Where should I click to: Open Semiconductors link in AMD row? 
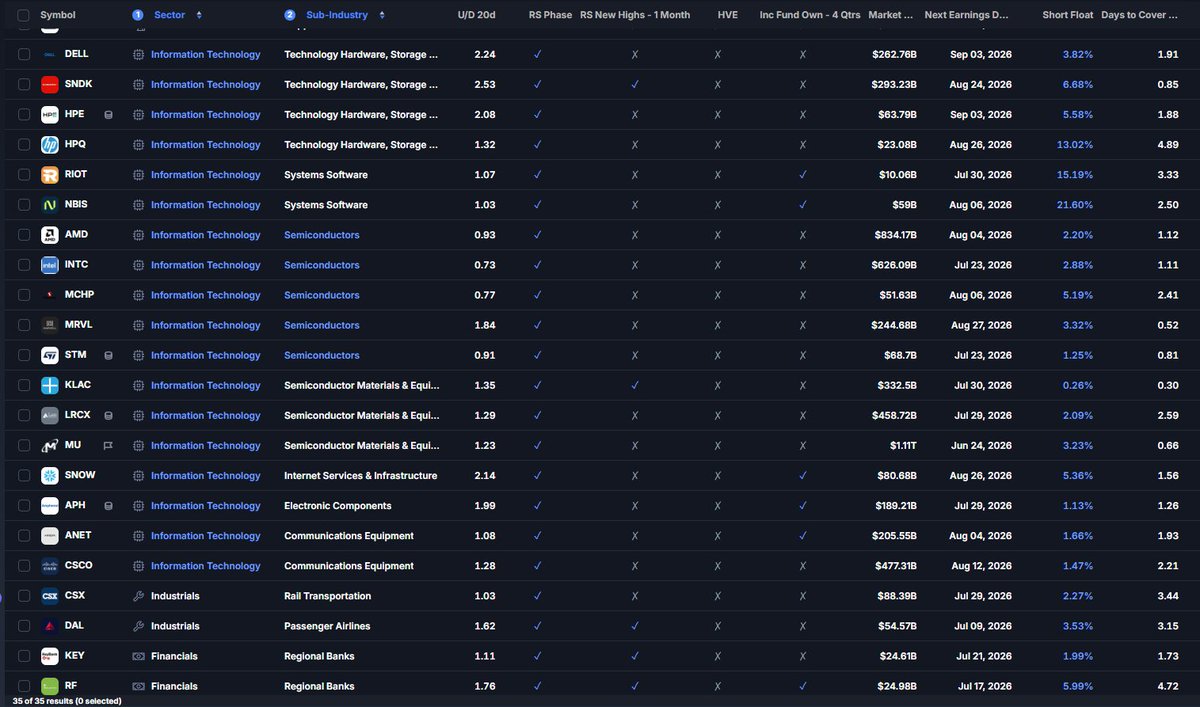coord(322,235)
